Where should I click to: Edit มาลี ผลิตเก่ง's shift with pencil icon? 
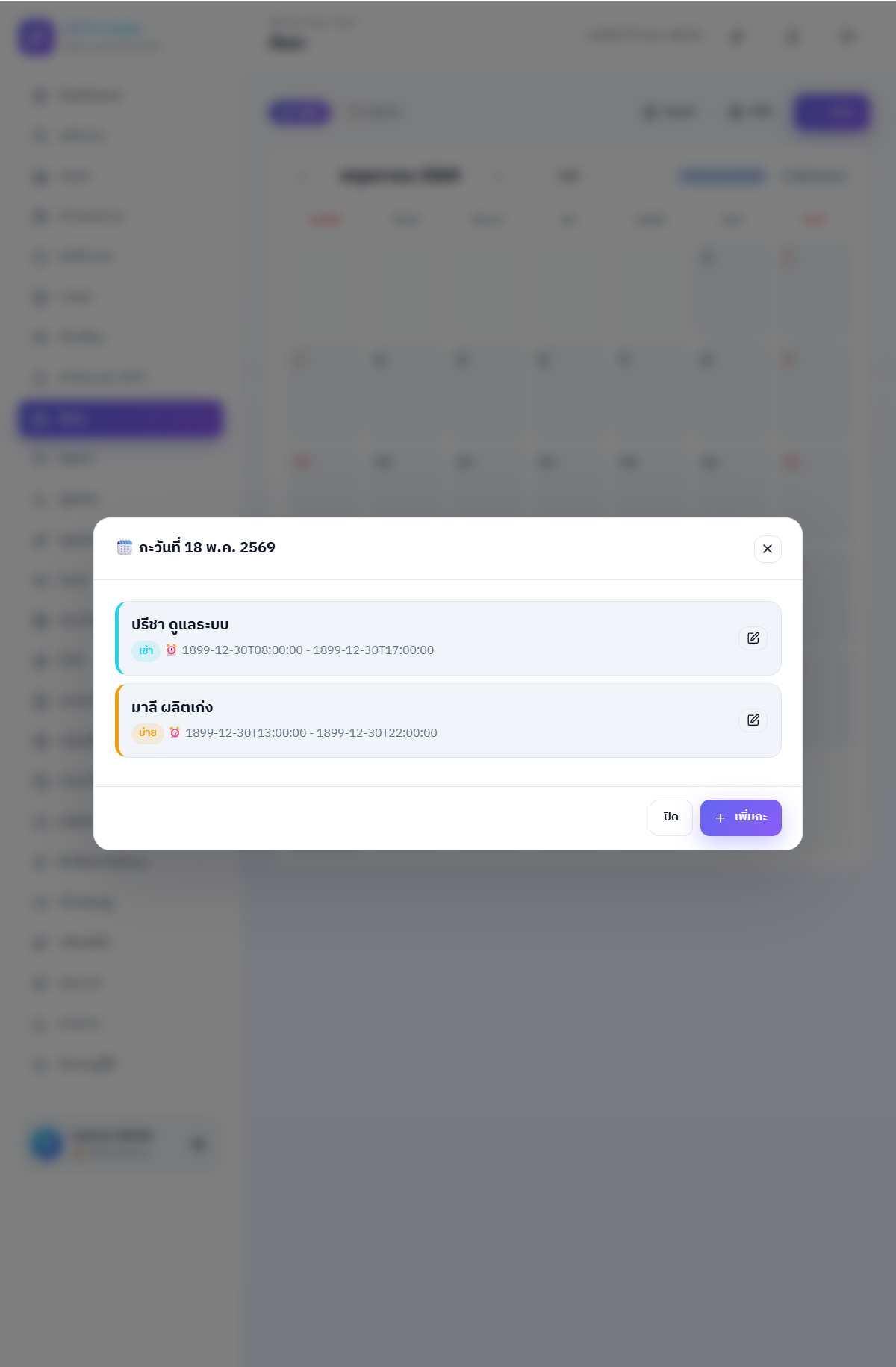tap(753, 720)
